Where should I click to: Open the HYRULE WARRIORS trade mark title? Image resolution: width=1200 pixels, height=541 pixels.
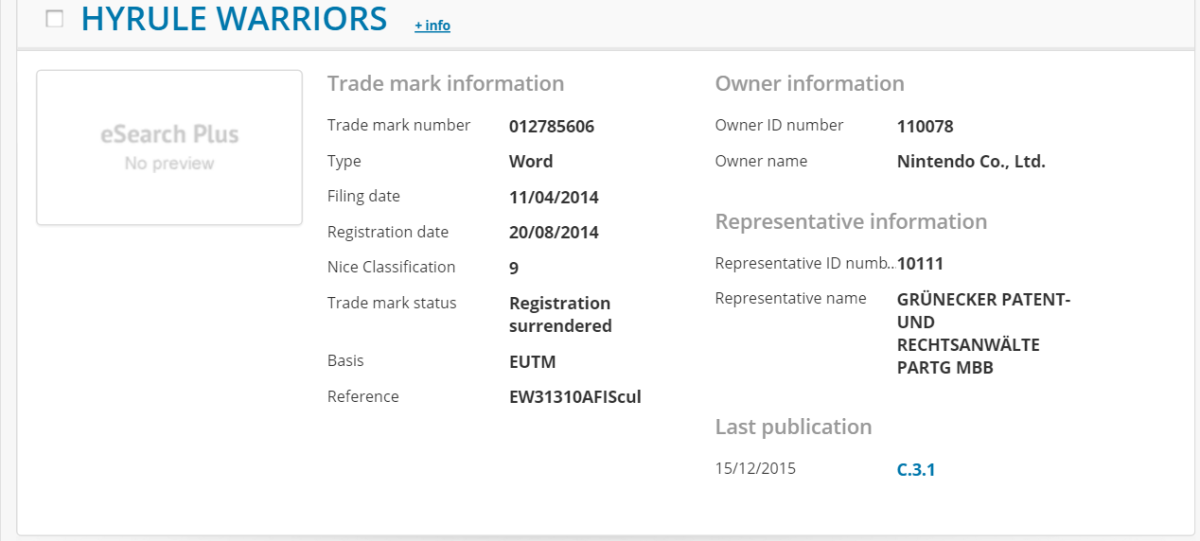coord(234,19)
